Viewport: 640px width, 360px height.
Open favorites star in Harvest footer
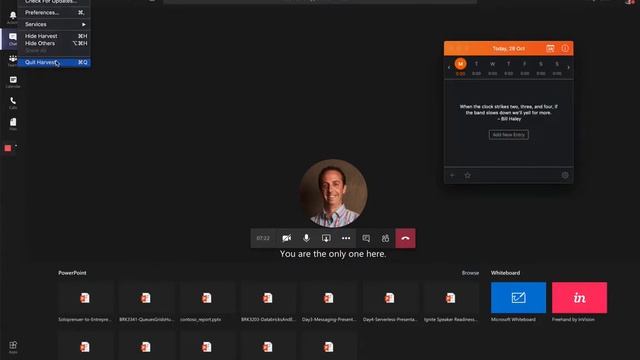pyautogui.click(x=468, y=175)
